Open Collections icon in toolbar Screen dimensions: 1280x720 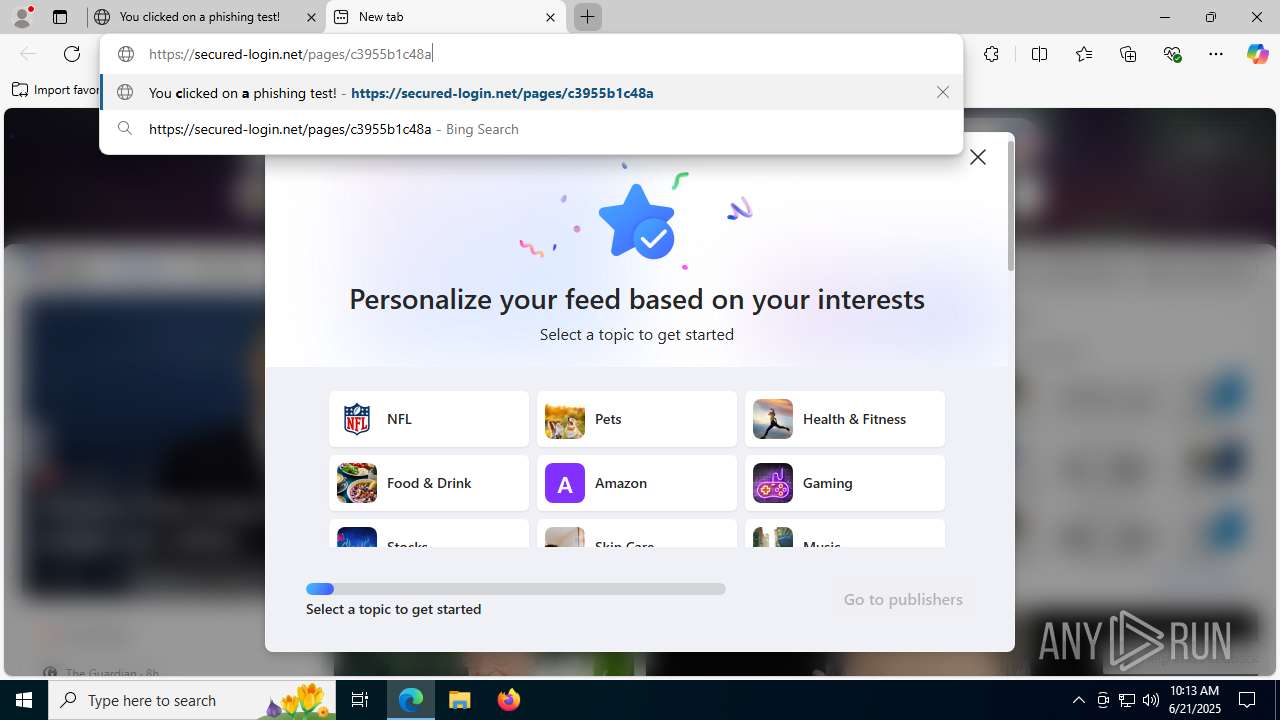click(1128, 54)
